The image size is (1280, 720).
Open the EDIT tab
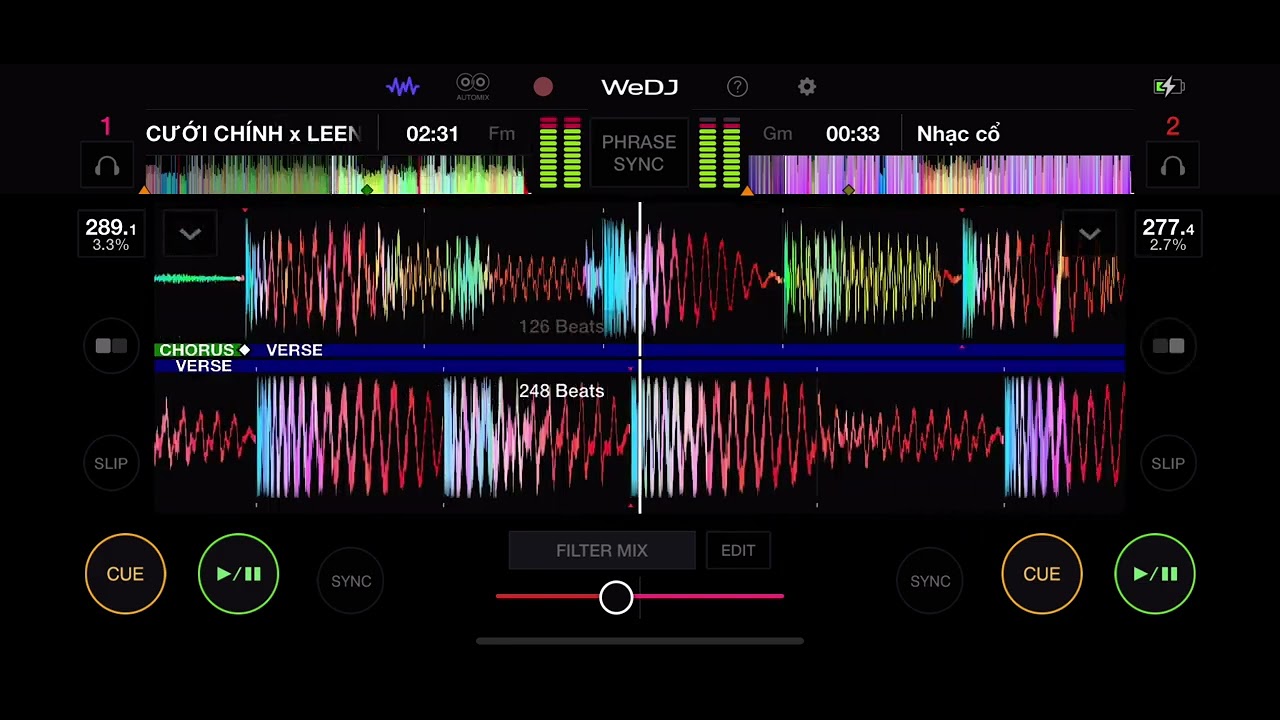point(738,551)
